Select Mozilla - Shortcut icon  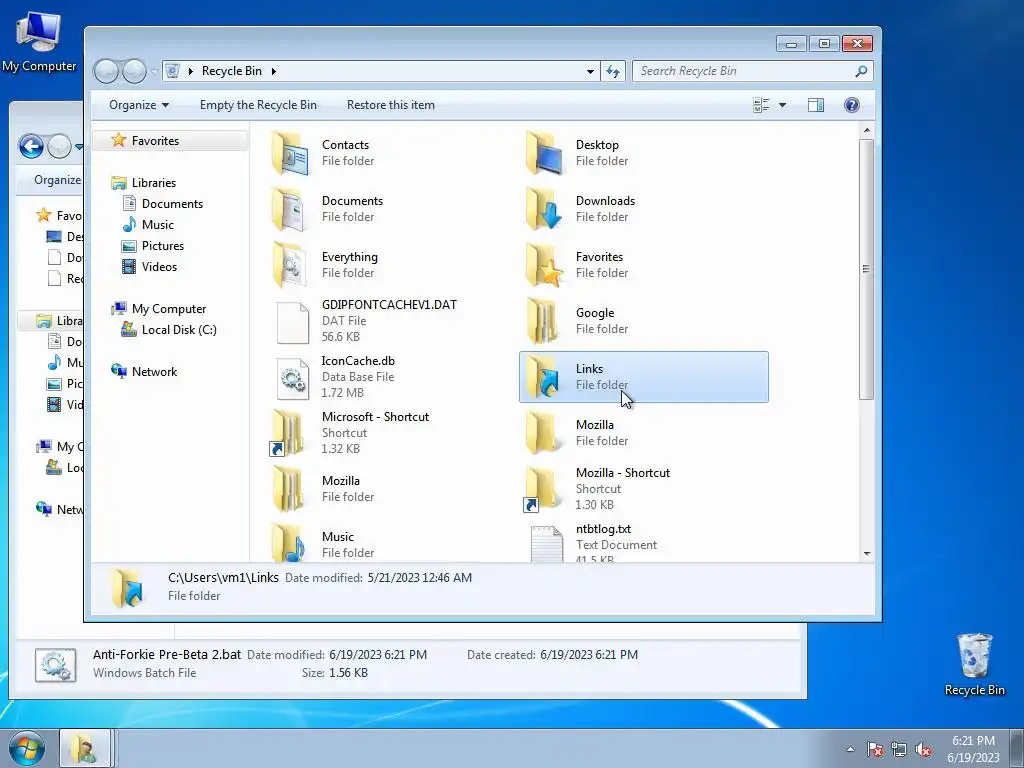point(542,488)
